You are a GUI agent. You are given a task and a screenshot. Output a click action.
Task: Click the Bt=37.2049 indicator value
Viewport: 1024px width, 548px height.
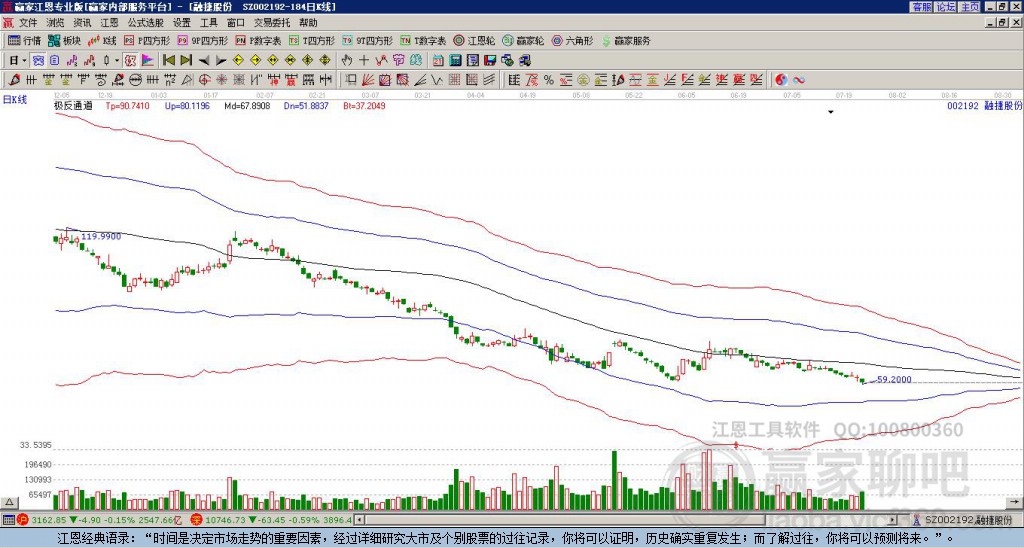pyautogui.click(x=364, y=105)
